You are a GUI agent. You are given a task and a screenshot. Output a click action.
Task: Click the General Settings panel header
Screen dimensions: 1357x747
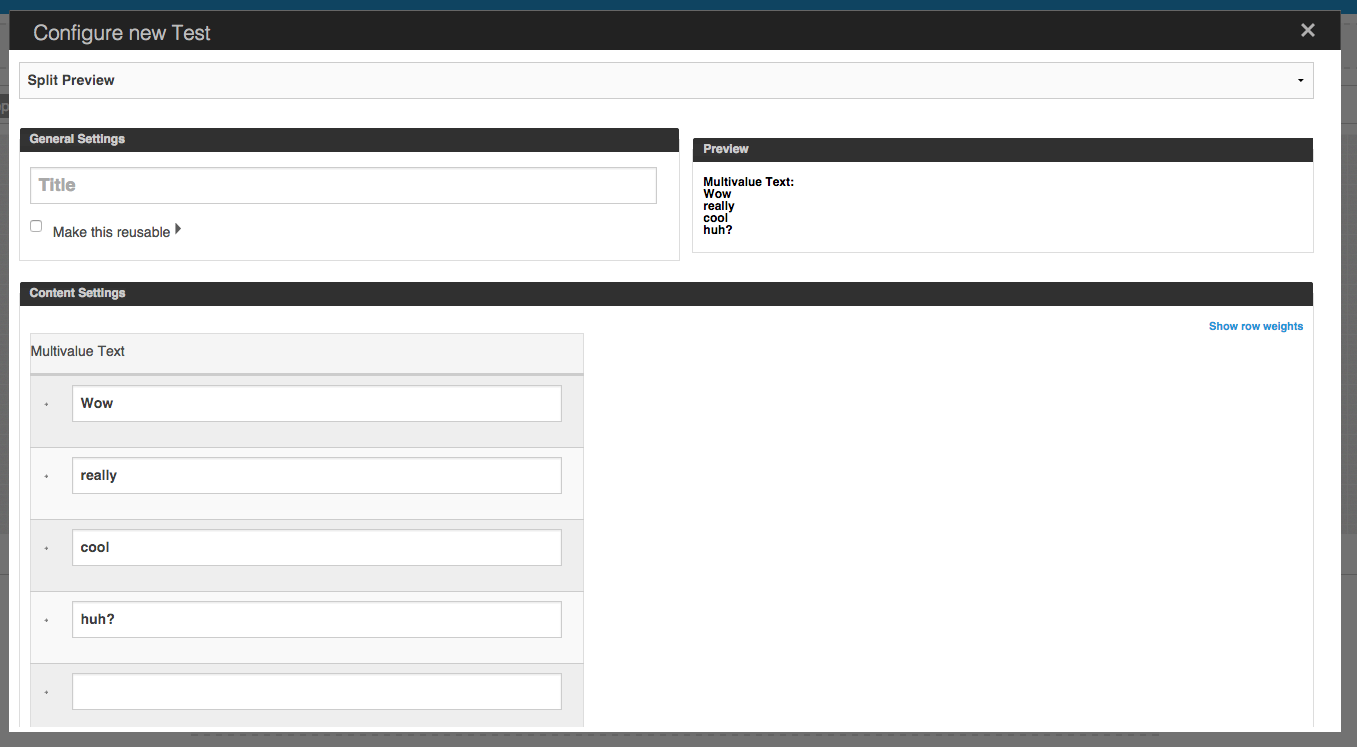click(77, 139)
